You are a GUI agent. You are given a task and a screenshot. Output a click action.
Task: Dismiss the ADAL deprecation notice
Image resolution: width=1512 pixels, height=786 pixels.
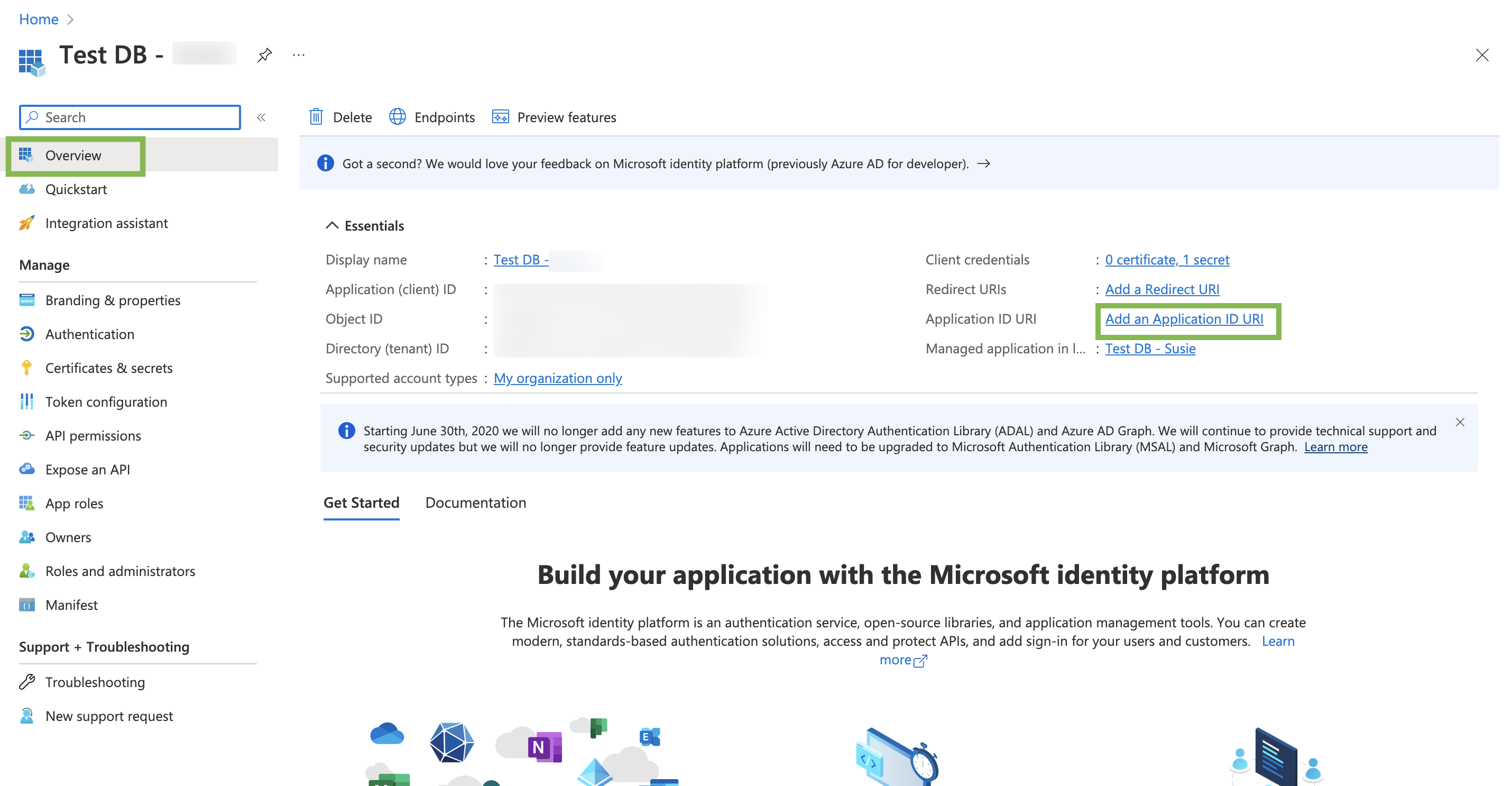1460,423
